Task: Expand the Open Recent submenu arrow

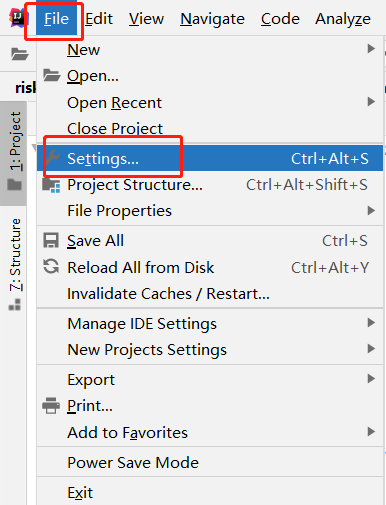Action: coord(371,102)
